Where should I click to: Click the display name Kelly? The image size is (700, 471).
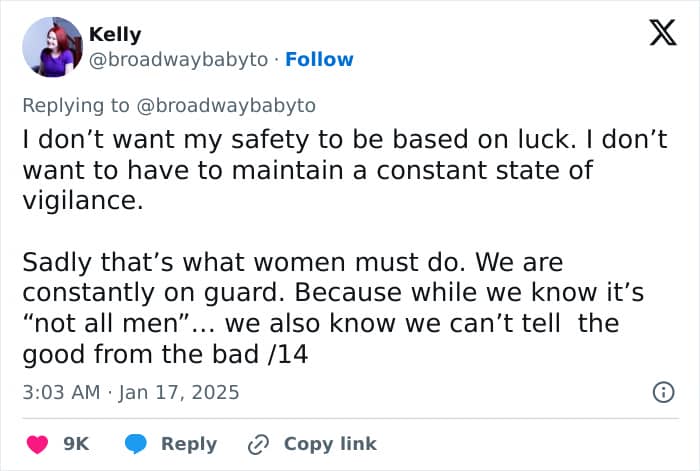115,34
